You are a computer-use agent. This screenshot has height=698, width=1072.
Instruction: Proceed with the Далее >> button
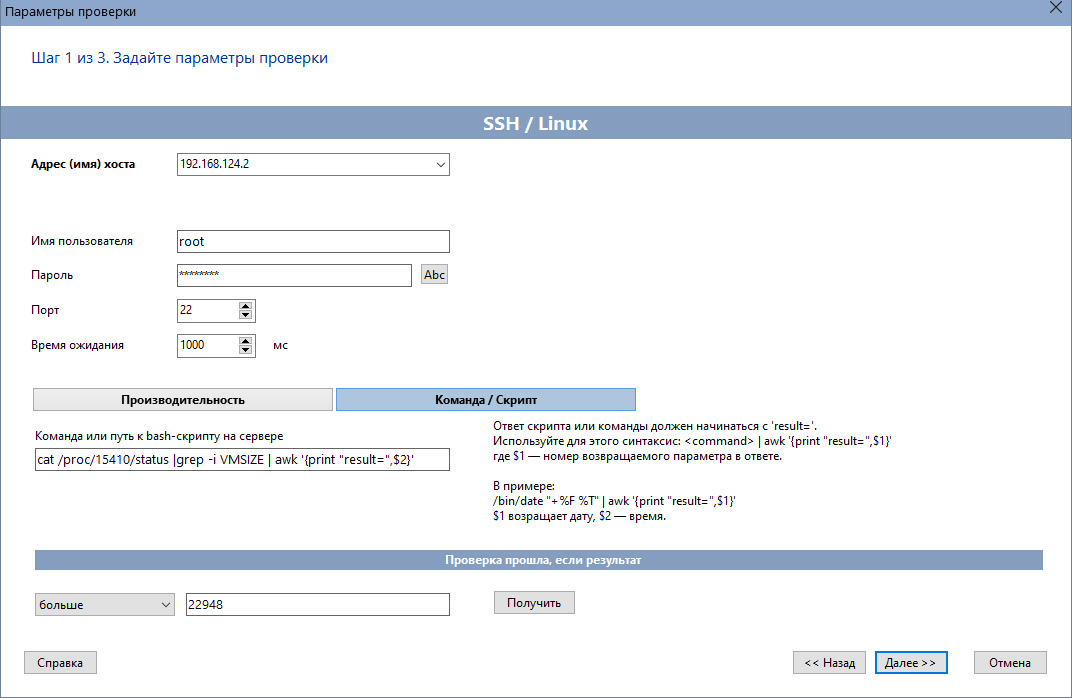[911, 662]
